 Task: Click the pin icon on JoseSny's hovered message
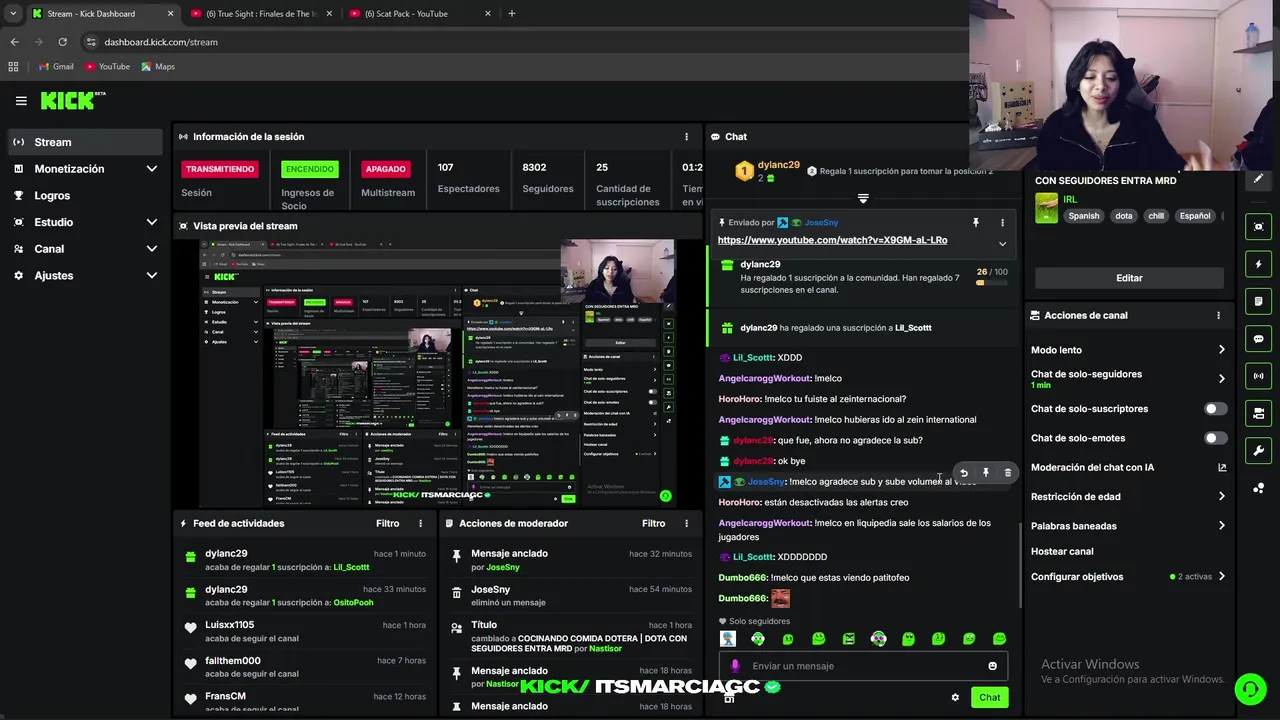986,473
